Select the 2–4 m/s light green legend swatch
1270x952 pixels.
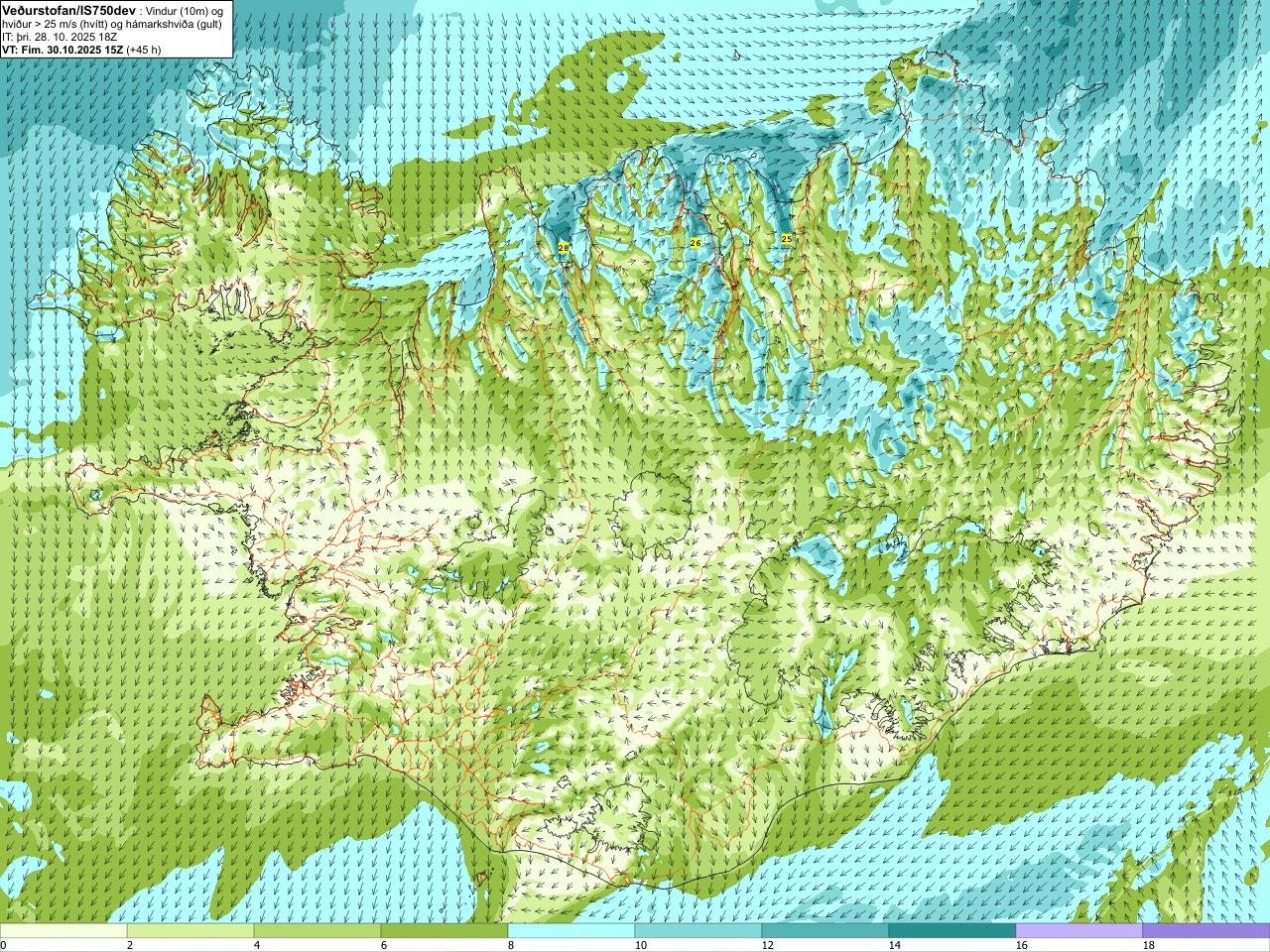click(x=190, y=931)
